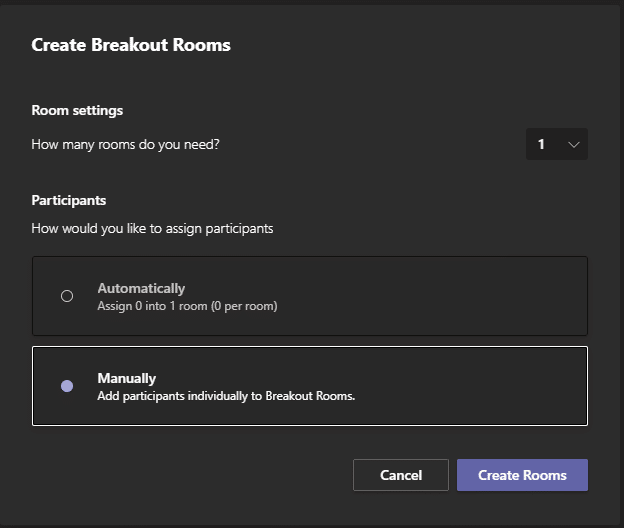Select the Manually radio button

tap(67, 386)
